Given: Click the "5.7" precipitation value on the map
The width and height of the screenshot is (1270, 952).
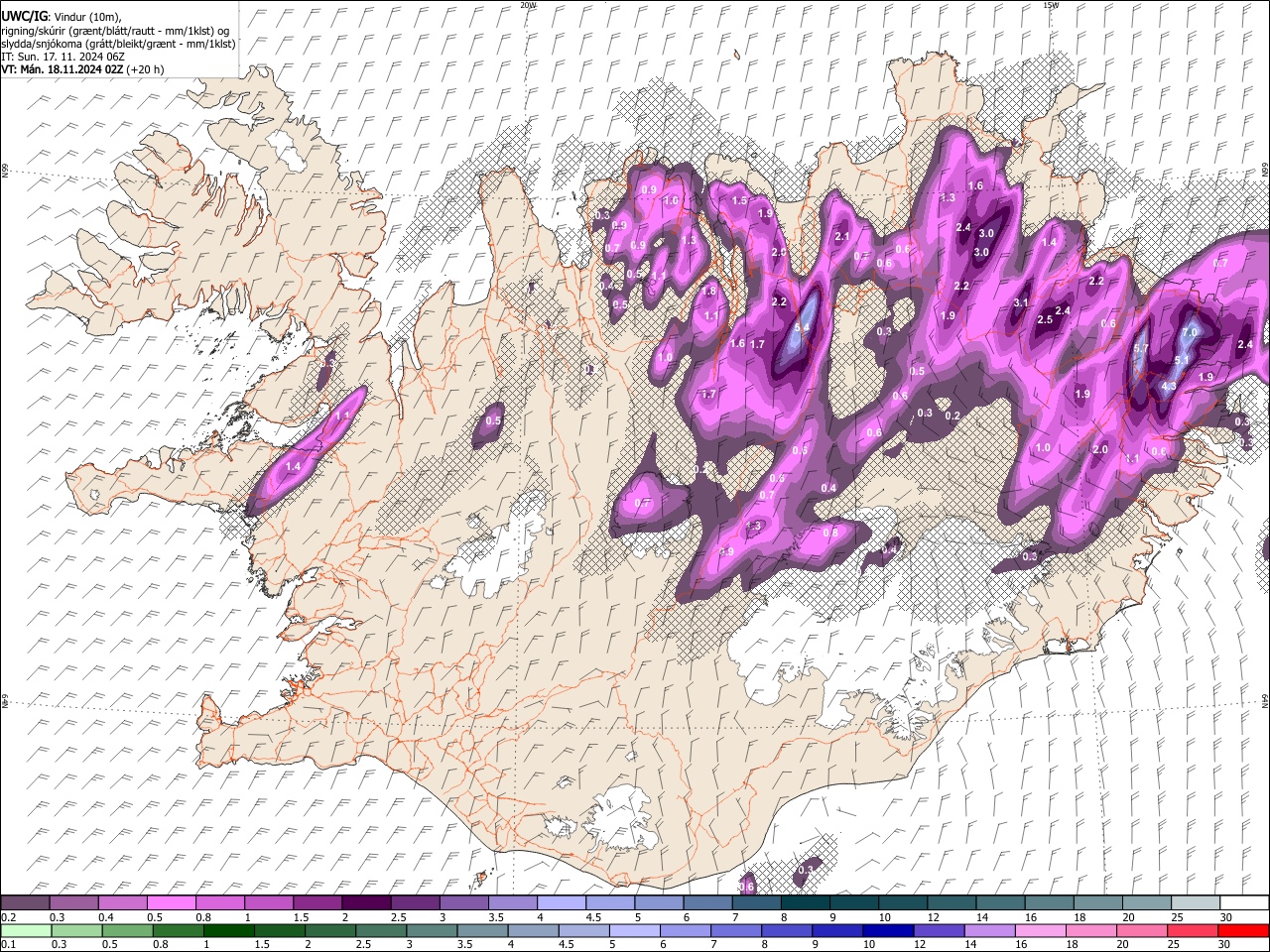Looking at the screenshot, I should click(x=1141, y=348).
